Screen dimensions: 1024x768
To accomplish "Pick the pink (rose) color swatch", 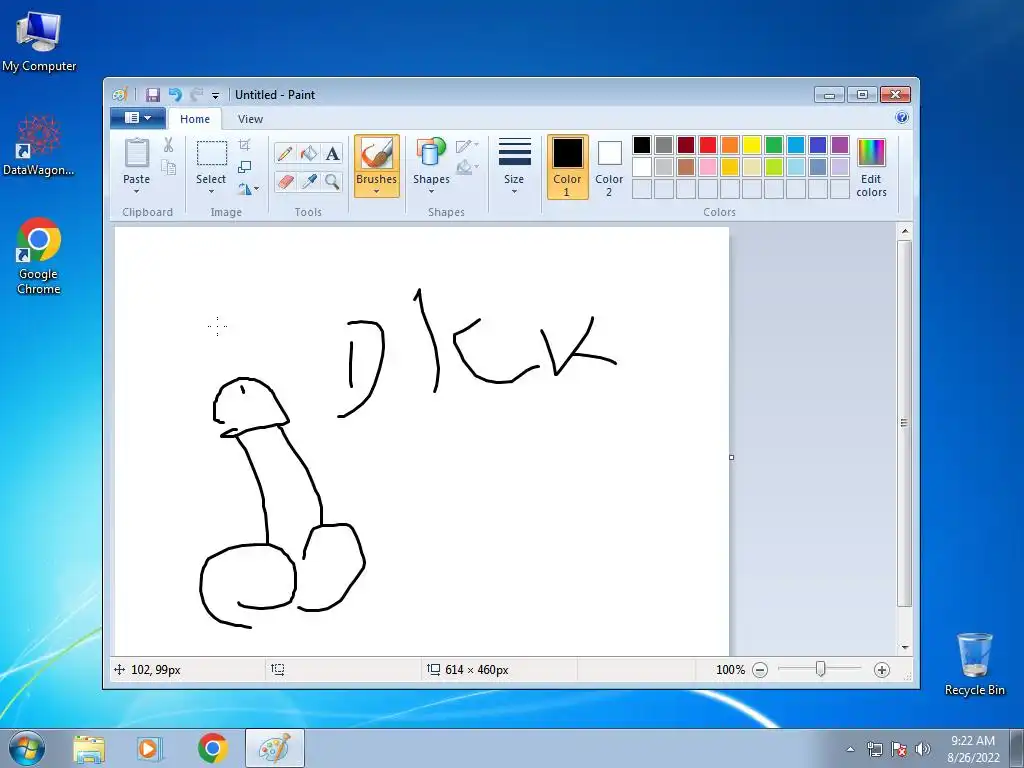I will click(x=708, y=167).
